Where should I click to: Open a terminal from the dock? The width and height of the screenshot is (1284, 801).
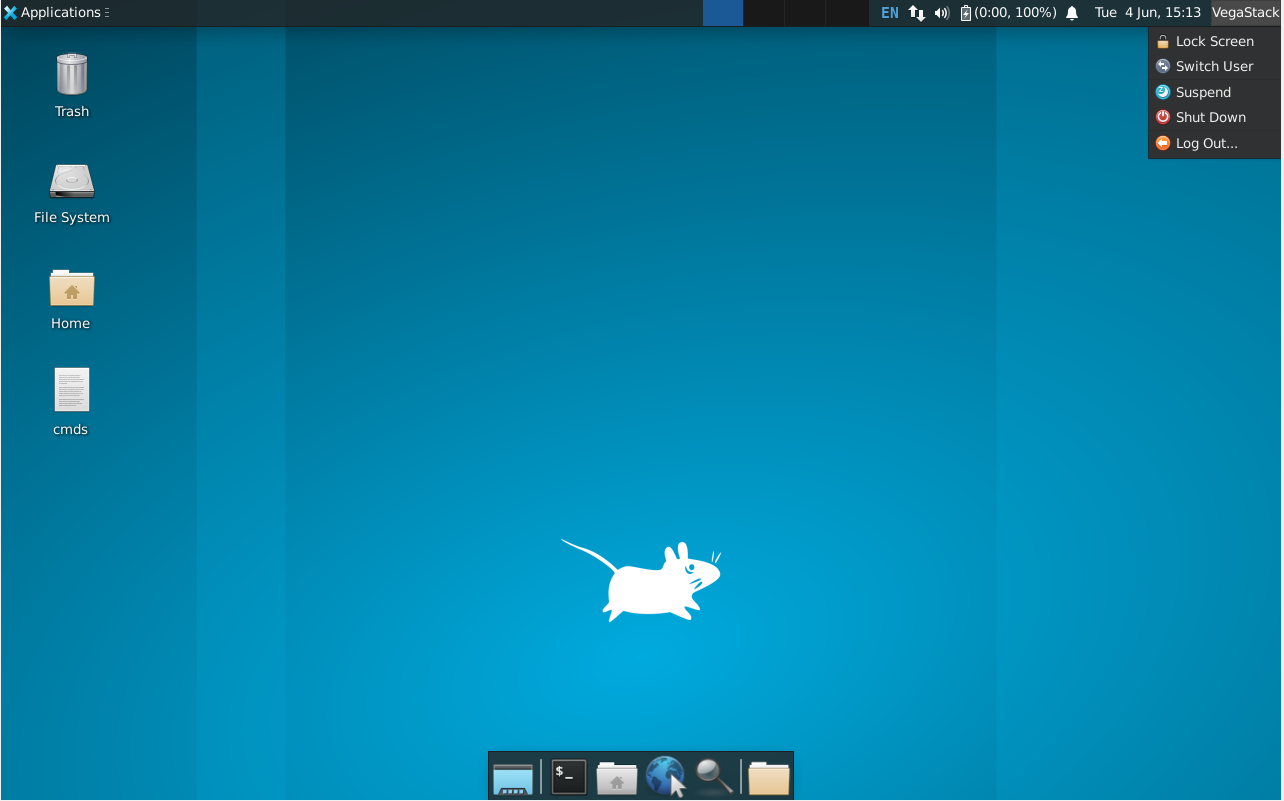pos(567,776)
